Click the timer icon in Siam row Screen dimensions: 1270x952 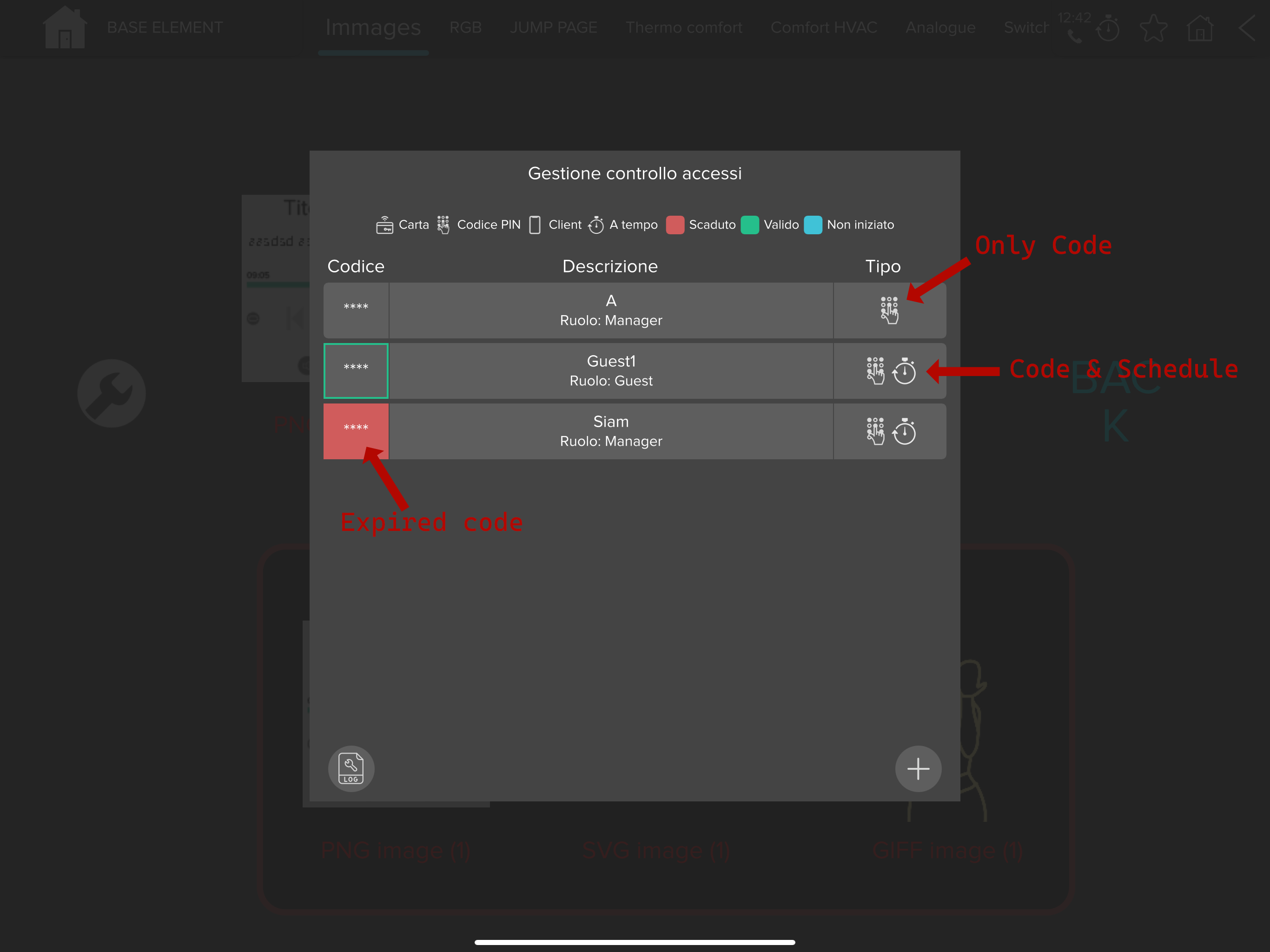[x=904, y=431]
